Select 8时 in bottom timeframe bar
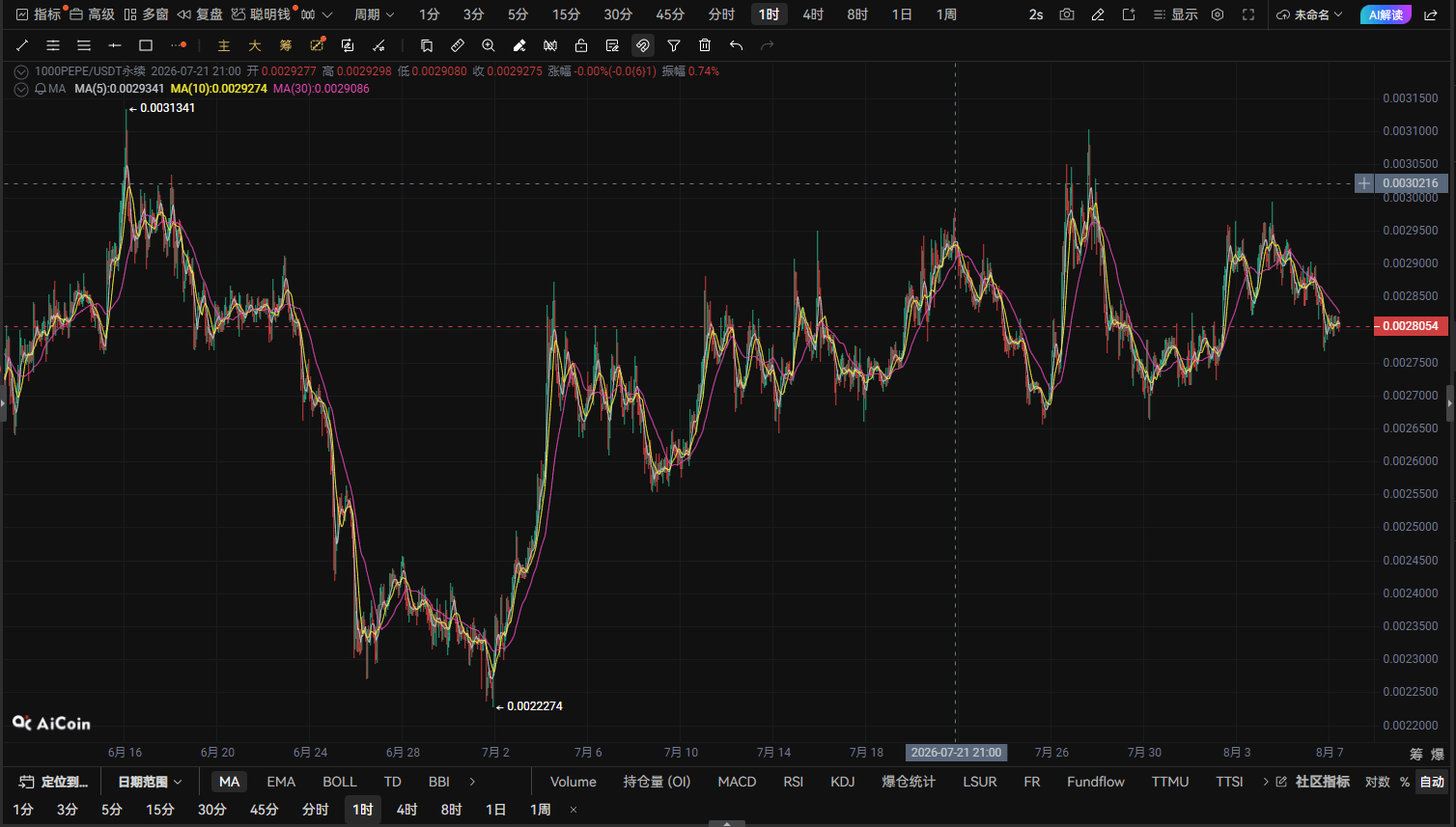The image size is (1456, 827). click(x=452, y=810)
